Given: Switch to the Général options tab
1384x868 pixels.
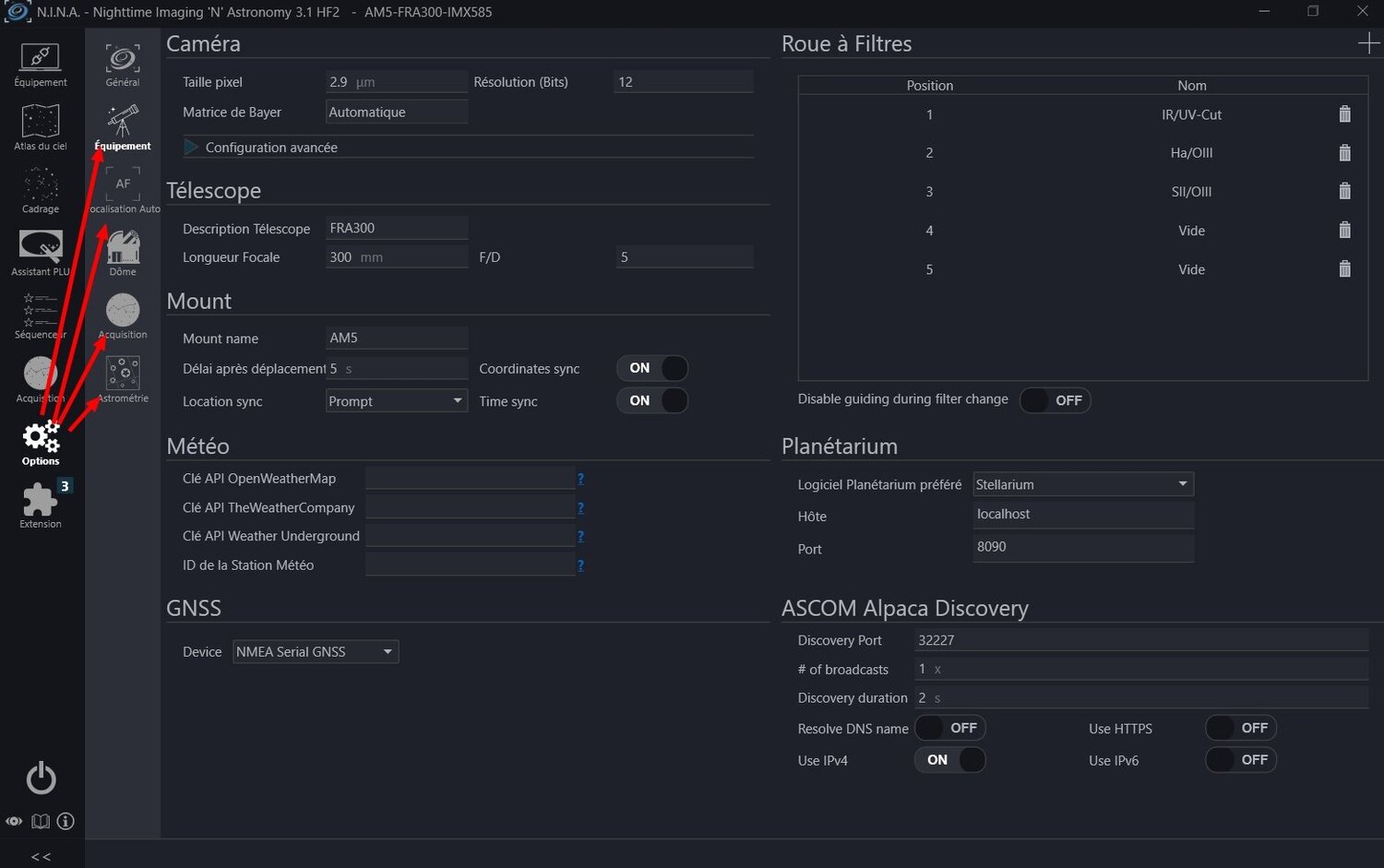Looking at the screenshot, I should (123, 64).
